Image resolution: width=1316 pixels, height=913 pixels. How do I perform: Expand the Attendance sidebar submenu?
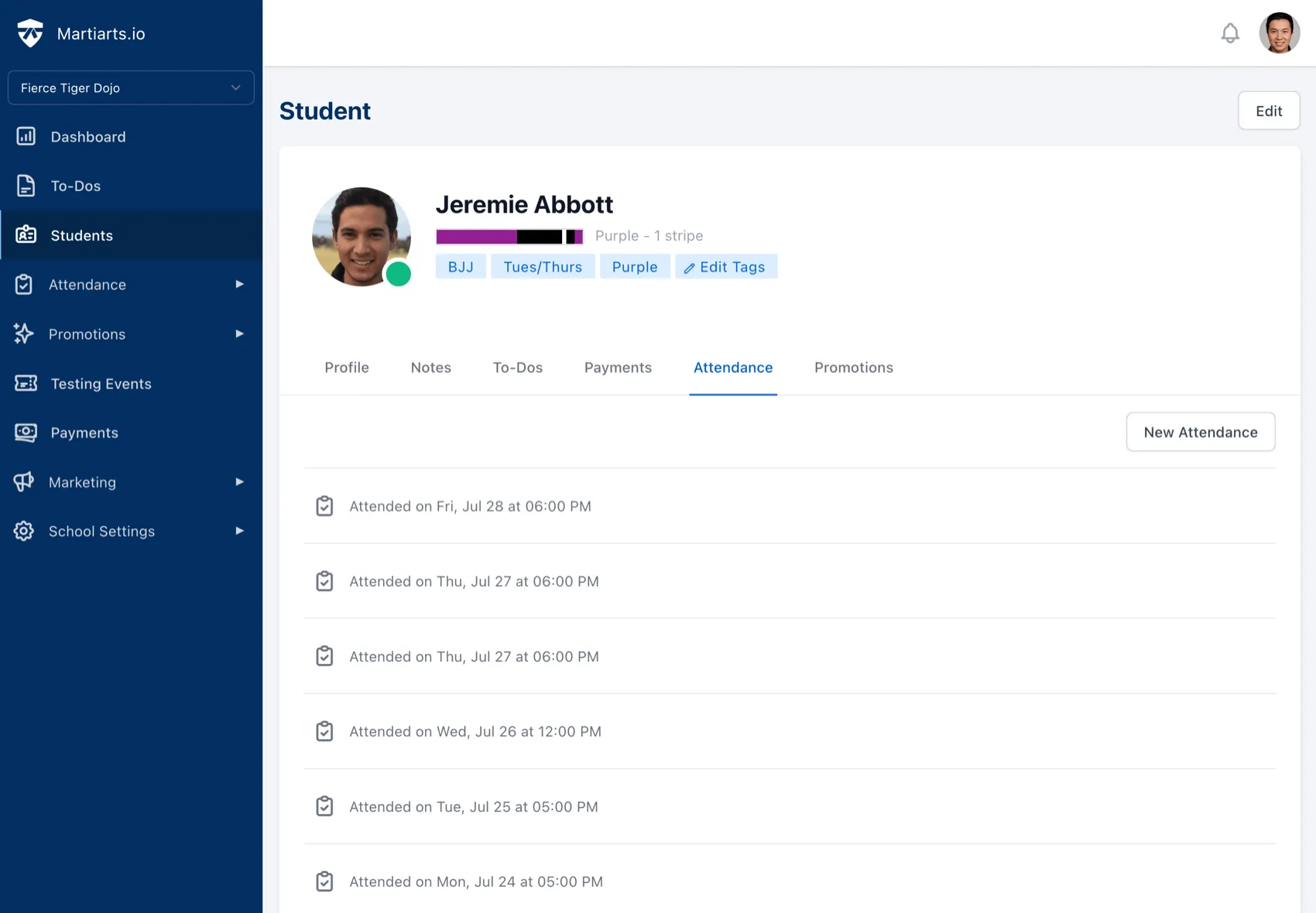tap(238, 284)
